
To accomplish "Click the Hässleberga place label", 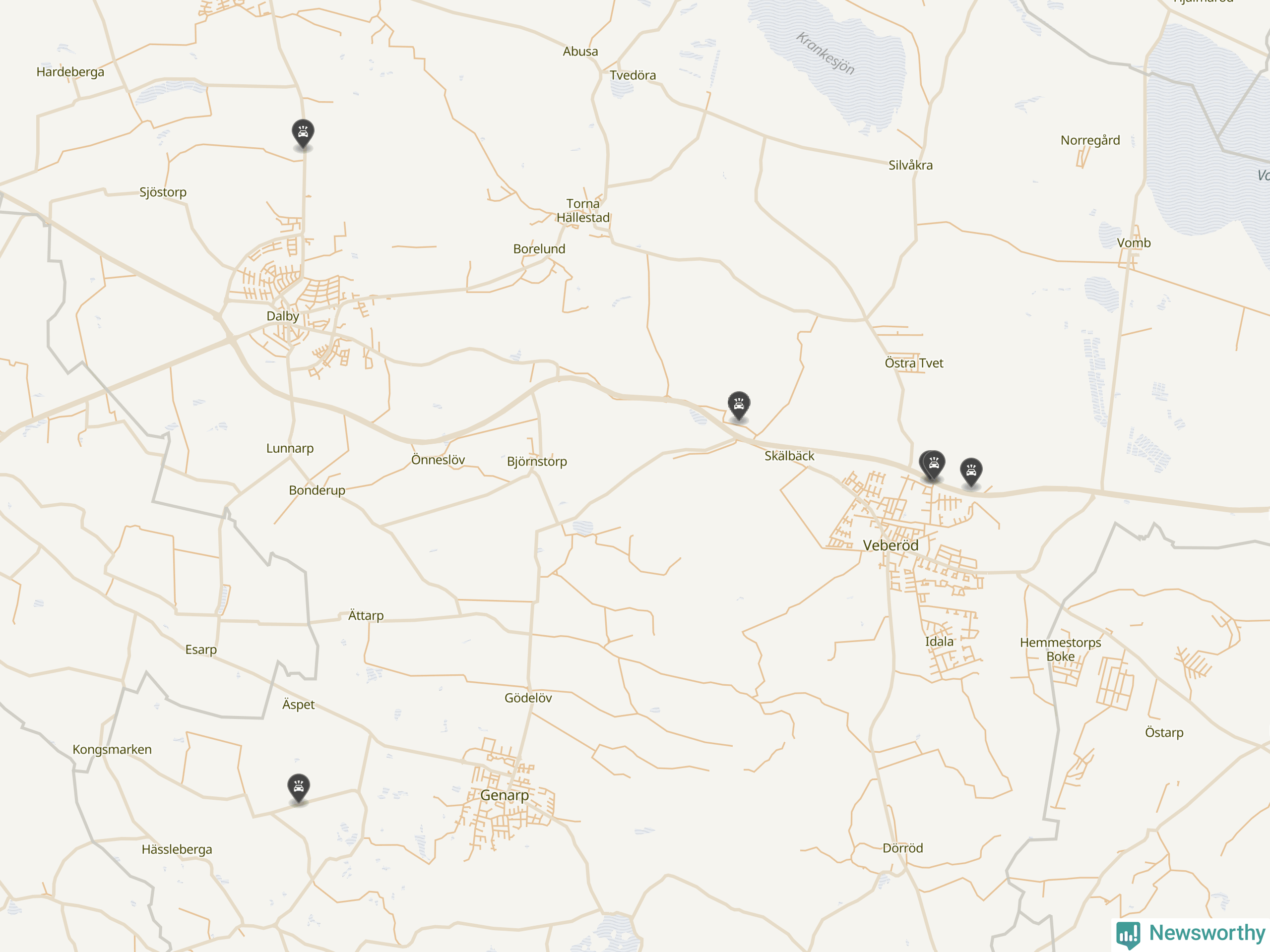I will pyautogui.click(x=177, y=849).
